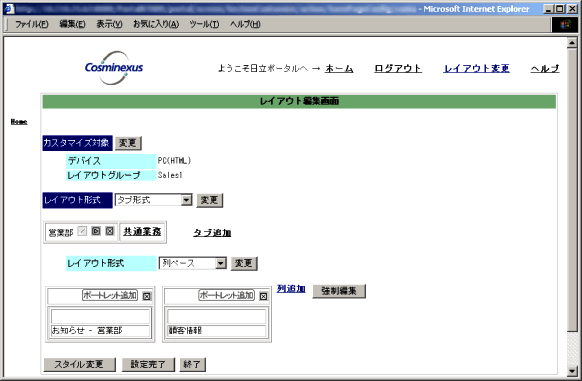Viewport: 582px width, 381px height.
Task: Click the 強制編集 button
Action: (x=339, y=291)
